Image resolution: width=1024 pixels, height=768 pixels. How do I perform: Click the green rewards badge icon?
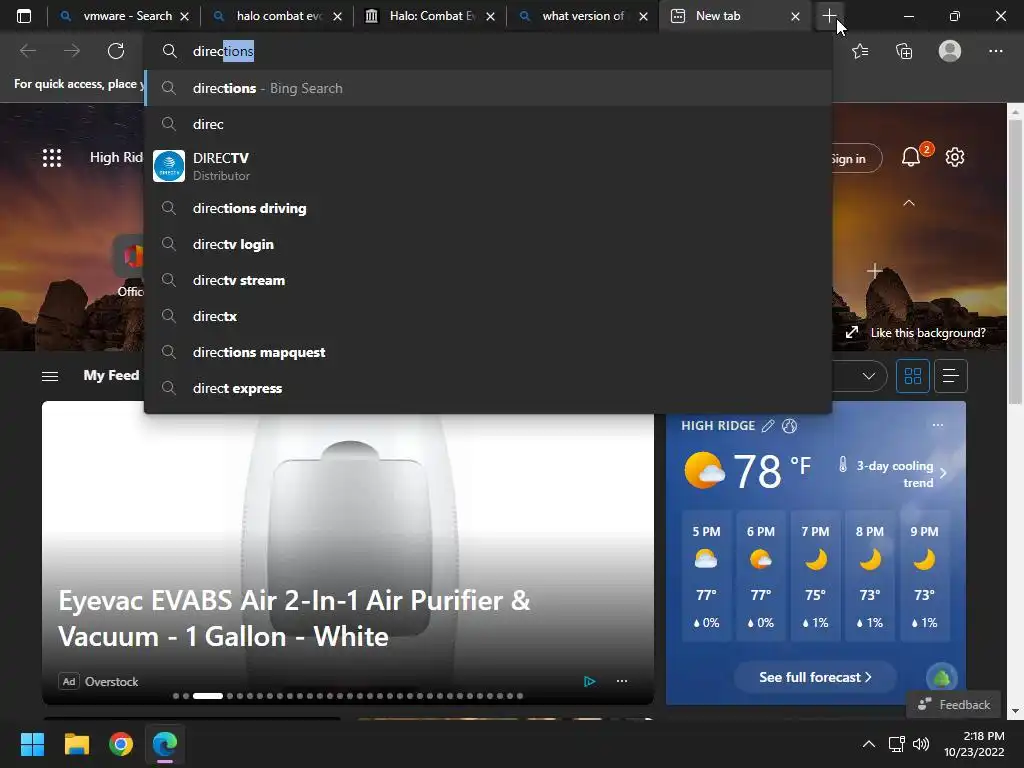pyautogui.click(x=941, y=678)
